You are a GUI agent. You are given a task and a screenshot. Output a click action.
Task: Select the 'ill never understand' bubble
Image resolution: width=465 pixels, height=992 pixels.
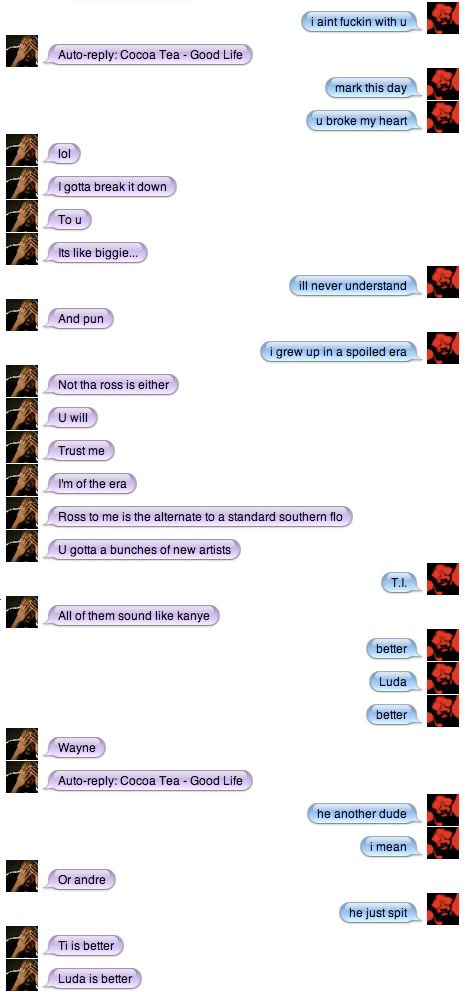357,286
